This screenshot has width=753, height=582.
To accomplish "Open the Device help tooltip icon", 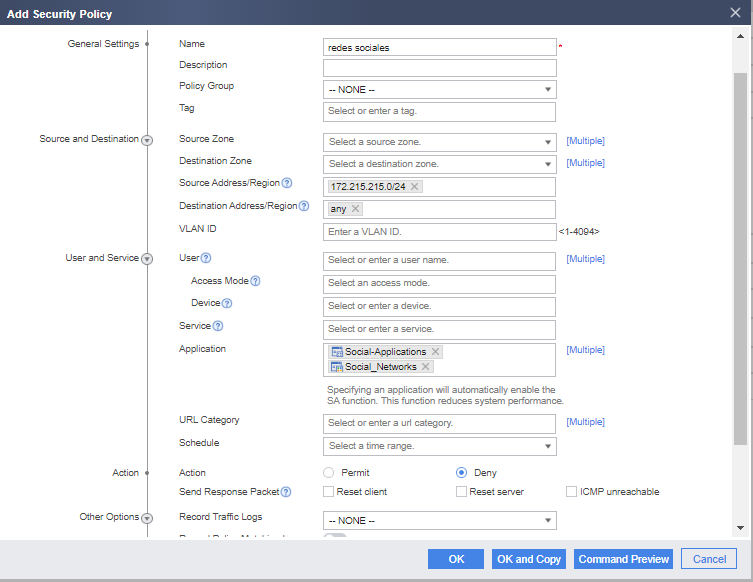I will [227, 303].
